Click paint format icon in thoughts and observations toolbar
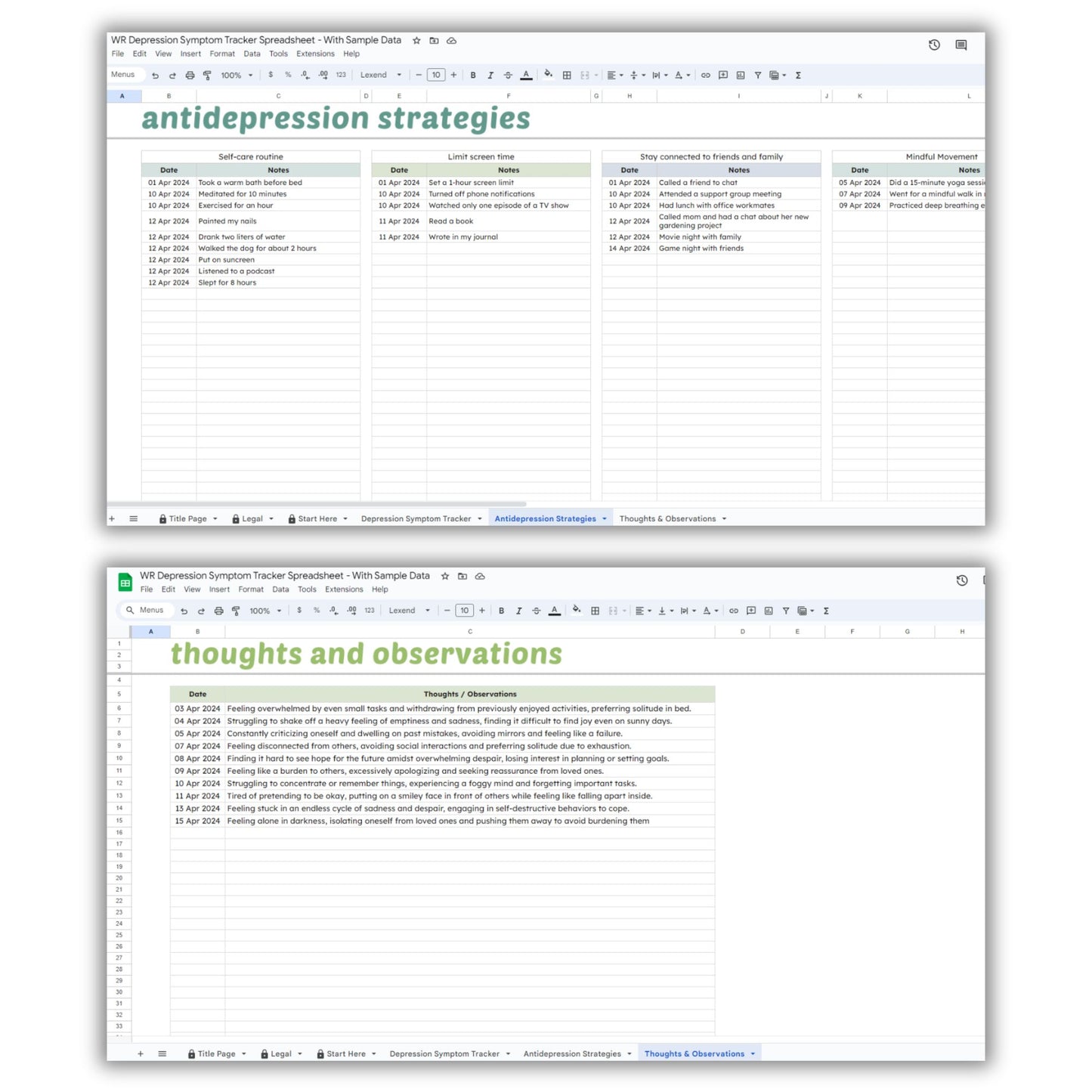 coord(236,611)
